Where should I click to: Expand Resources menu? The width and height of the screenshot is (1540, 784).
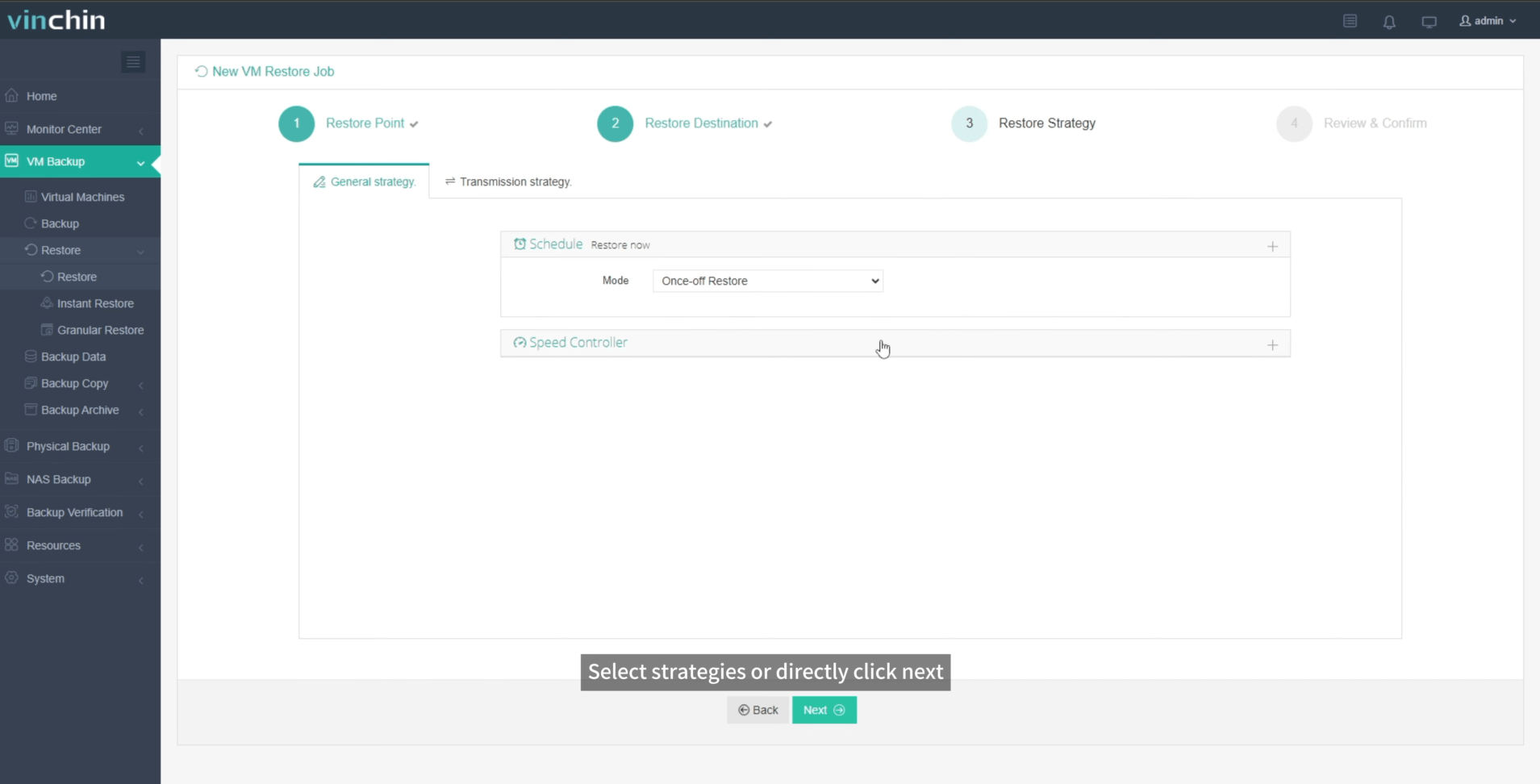click(x=80, y=545)
